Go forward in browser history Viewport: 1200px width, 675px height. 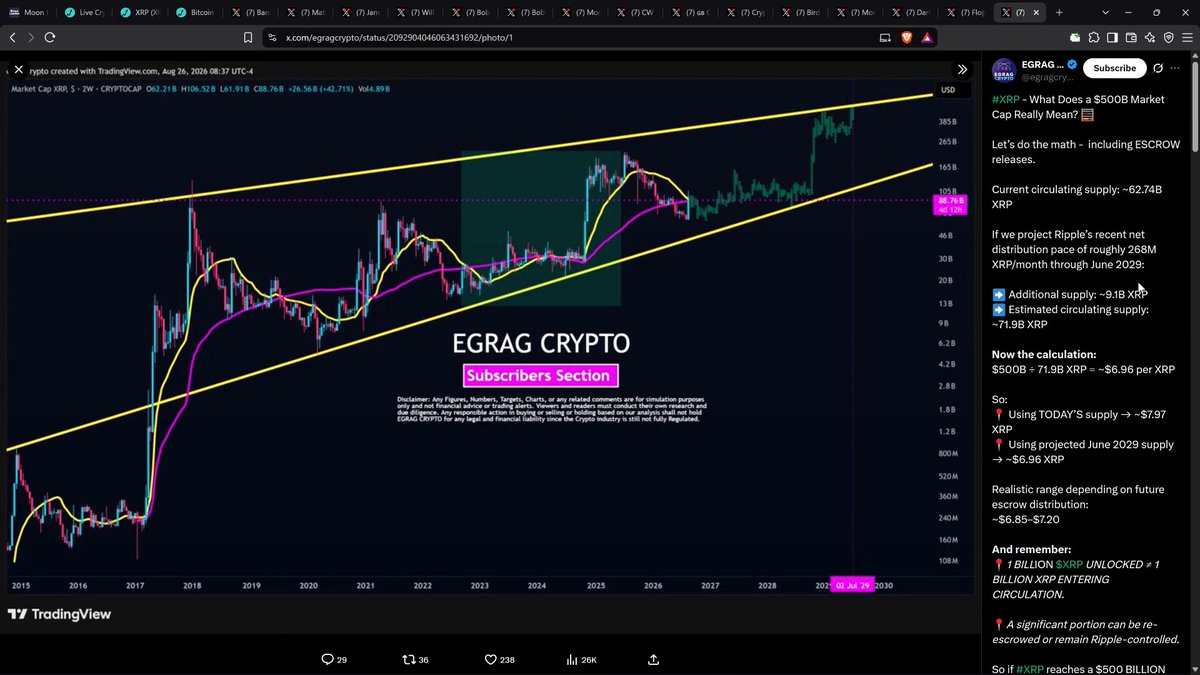pyautogui.click(x=31, y=37)
